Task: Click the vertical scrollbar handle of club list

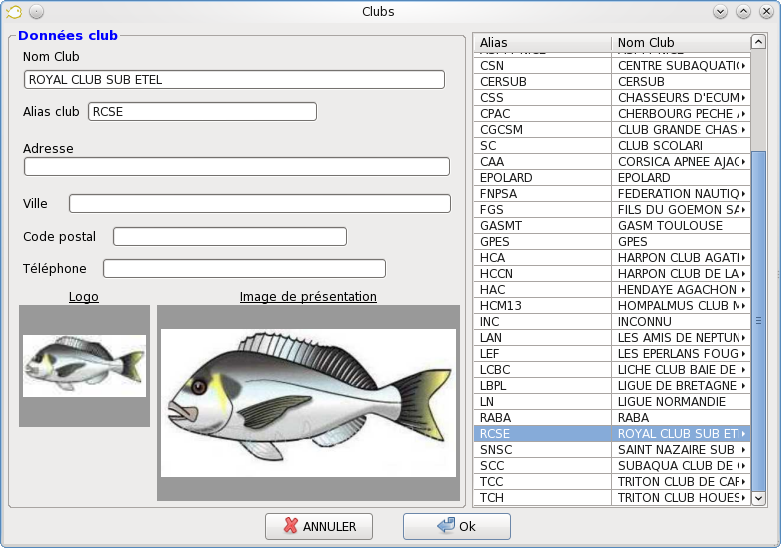Action: [x=758, y=320]
